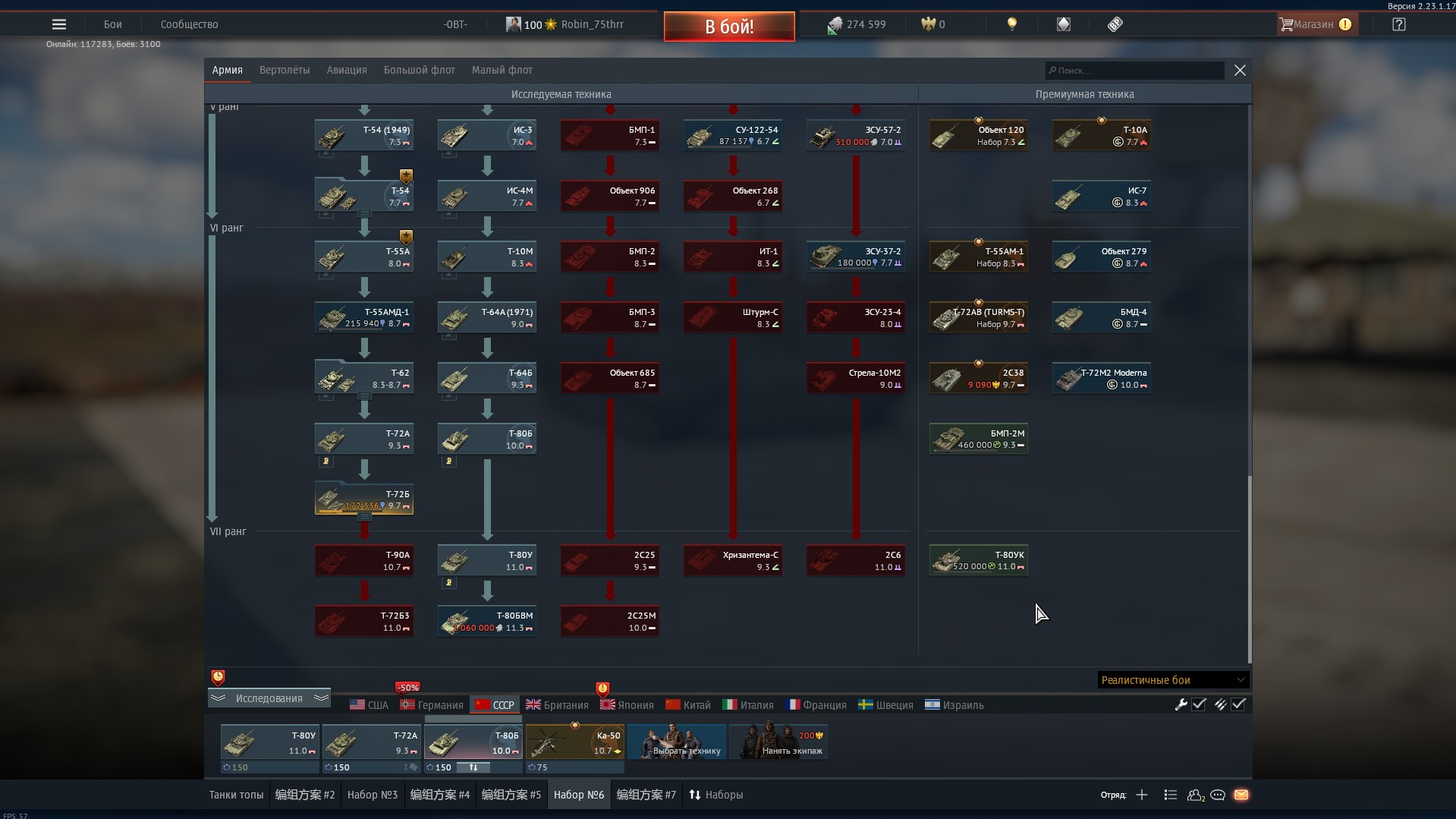The height and width of the screenshot is (819, 1456).
Task: Open the Бои menu
Action: pos(112,24)
